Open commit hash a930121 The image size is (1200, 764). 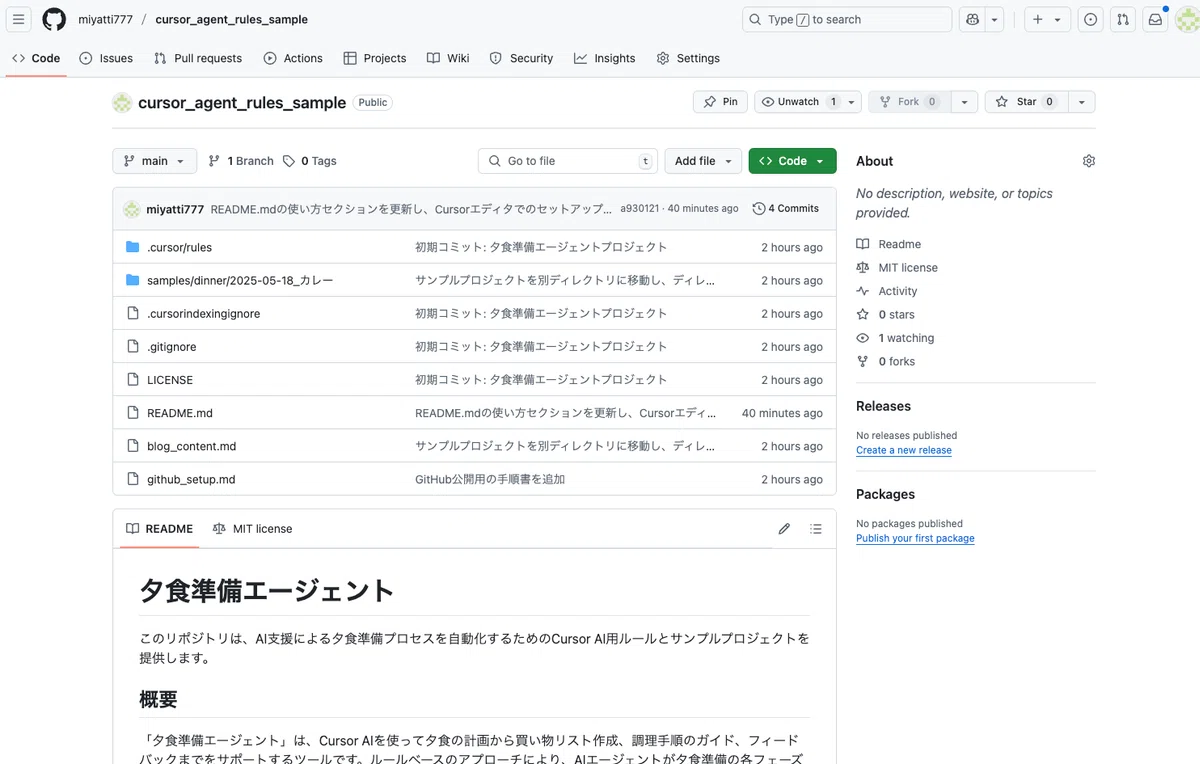pyautogui.click(x=640, y=209)
